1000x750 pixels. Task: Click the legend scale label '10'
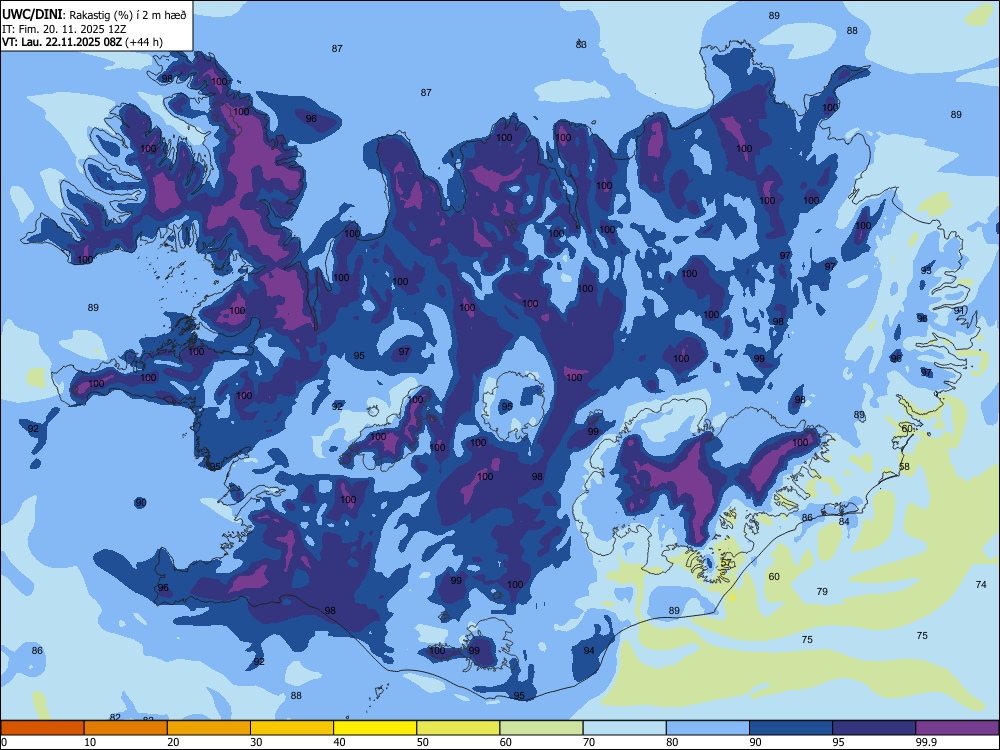tap(90, 742)
